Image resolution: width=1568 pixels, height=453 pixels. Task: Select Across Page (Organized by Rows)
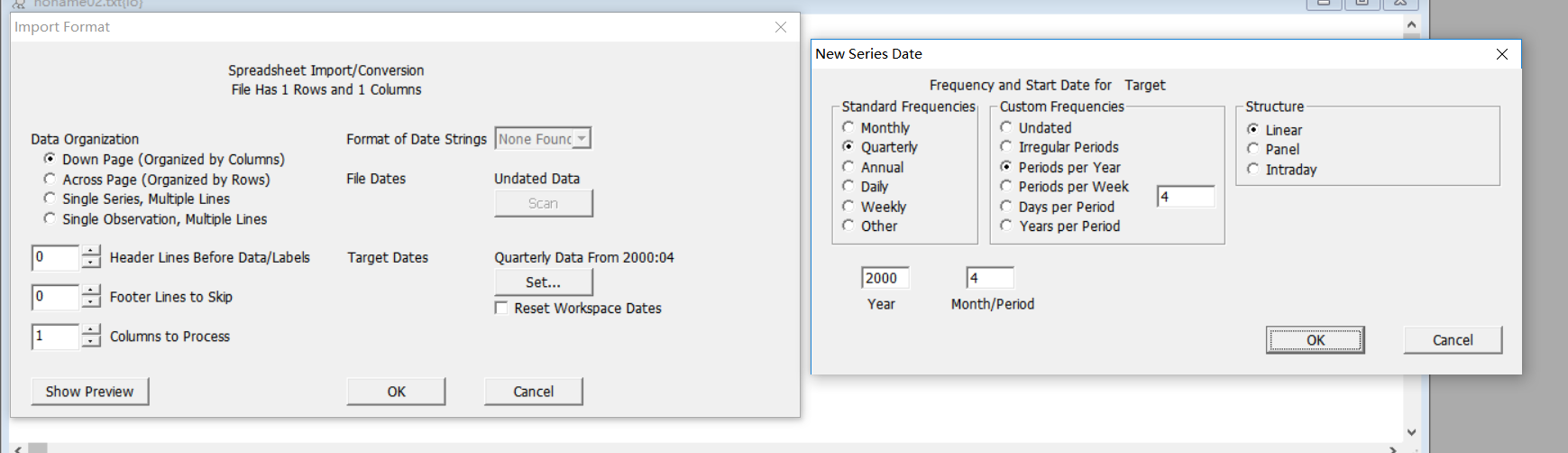[x=50, y=180]
